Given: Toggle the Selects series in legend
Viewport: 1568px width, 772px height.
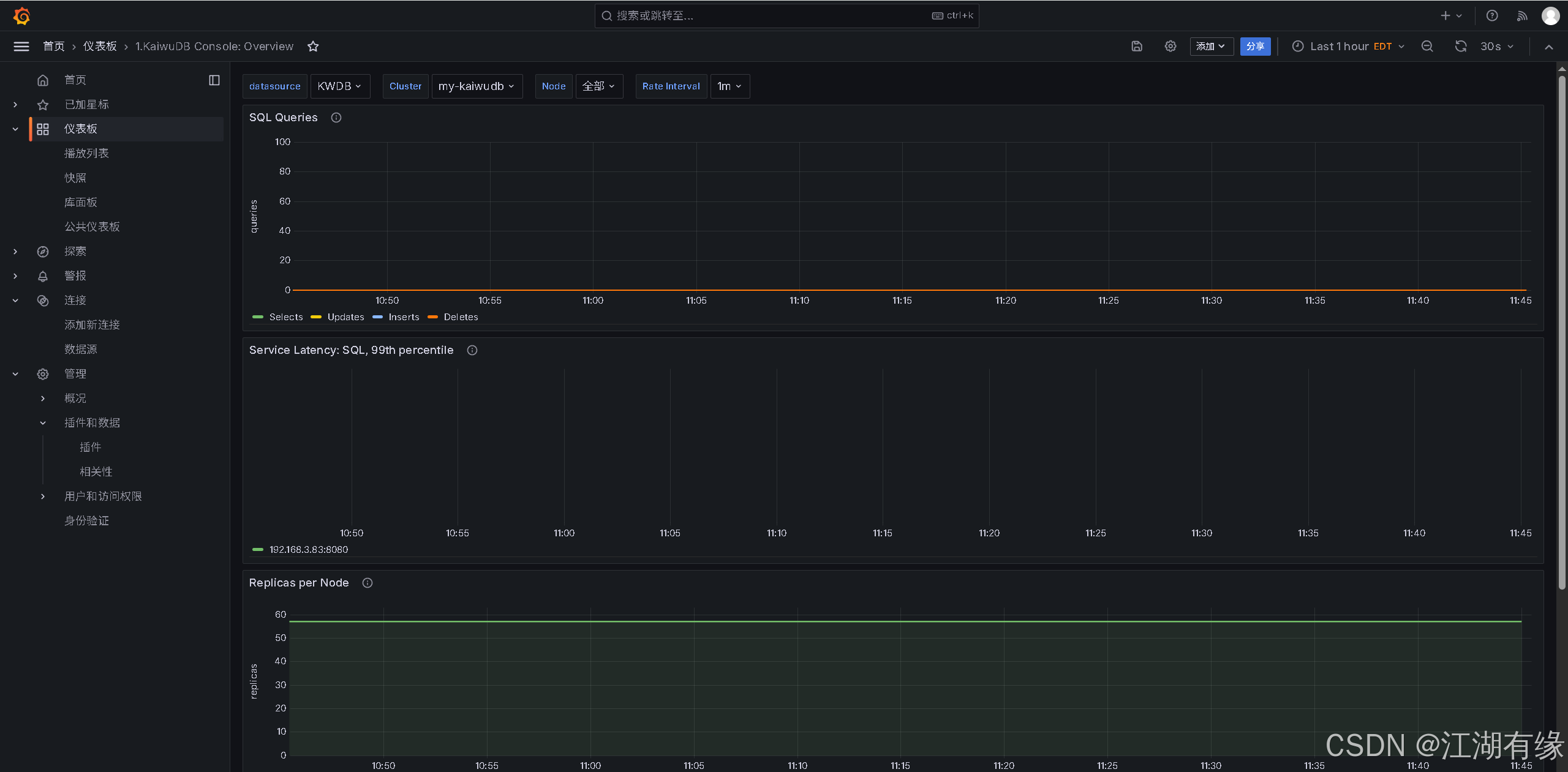Looking at the screenshot, I should tap(286, 317).
